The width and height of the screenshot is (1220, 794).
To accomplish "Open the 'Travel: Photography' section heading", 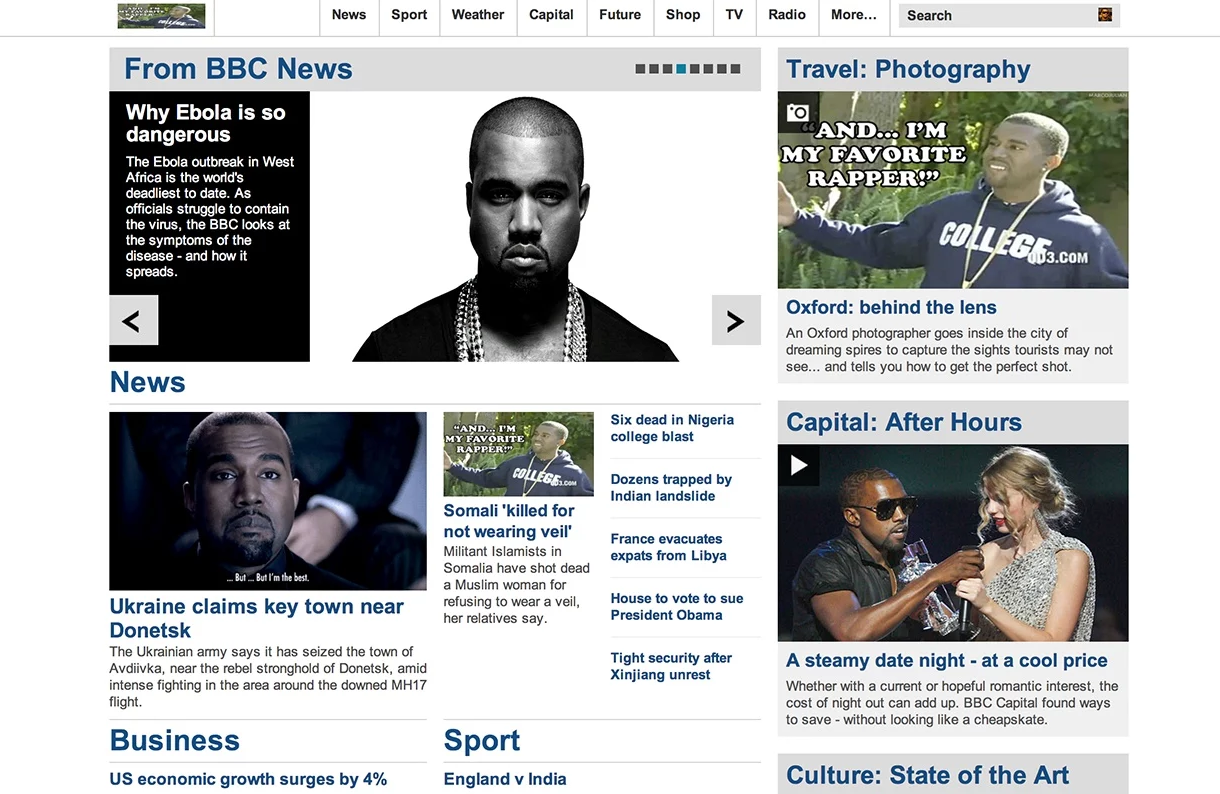I will pyautogui.click(x=908, y=69).
